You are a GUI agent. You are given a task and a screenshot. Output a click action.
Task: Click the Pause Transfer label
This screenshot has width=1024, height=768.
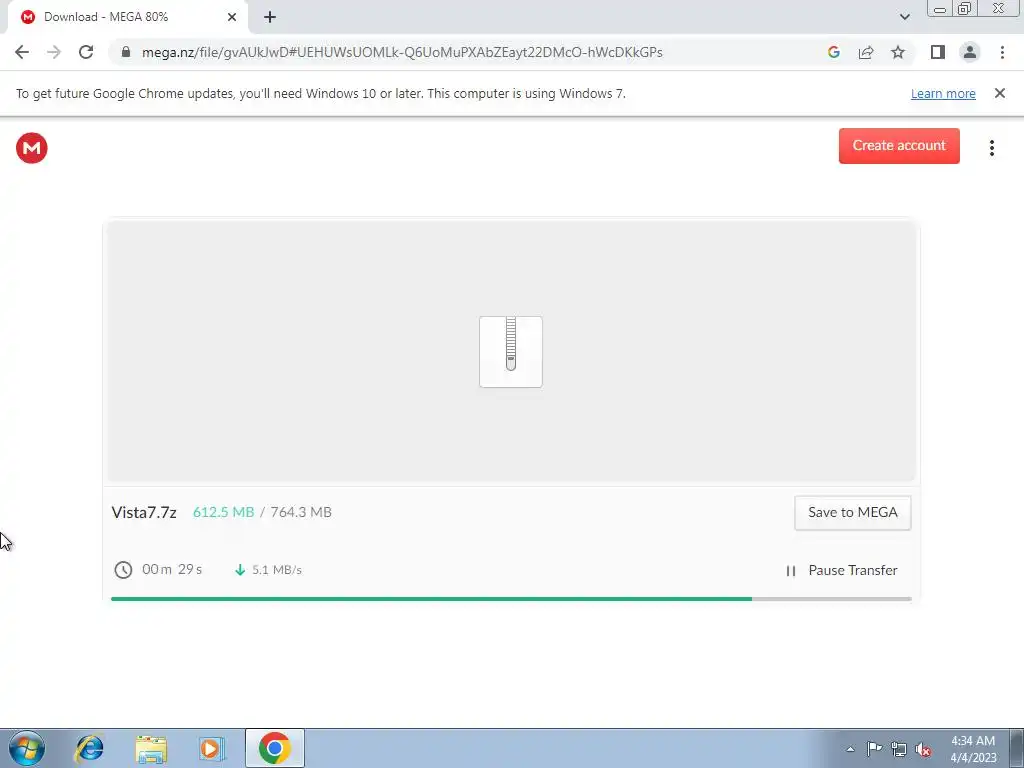[853, 571]
